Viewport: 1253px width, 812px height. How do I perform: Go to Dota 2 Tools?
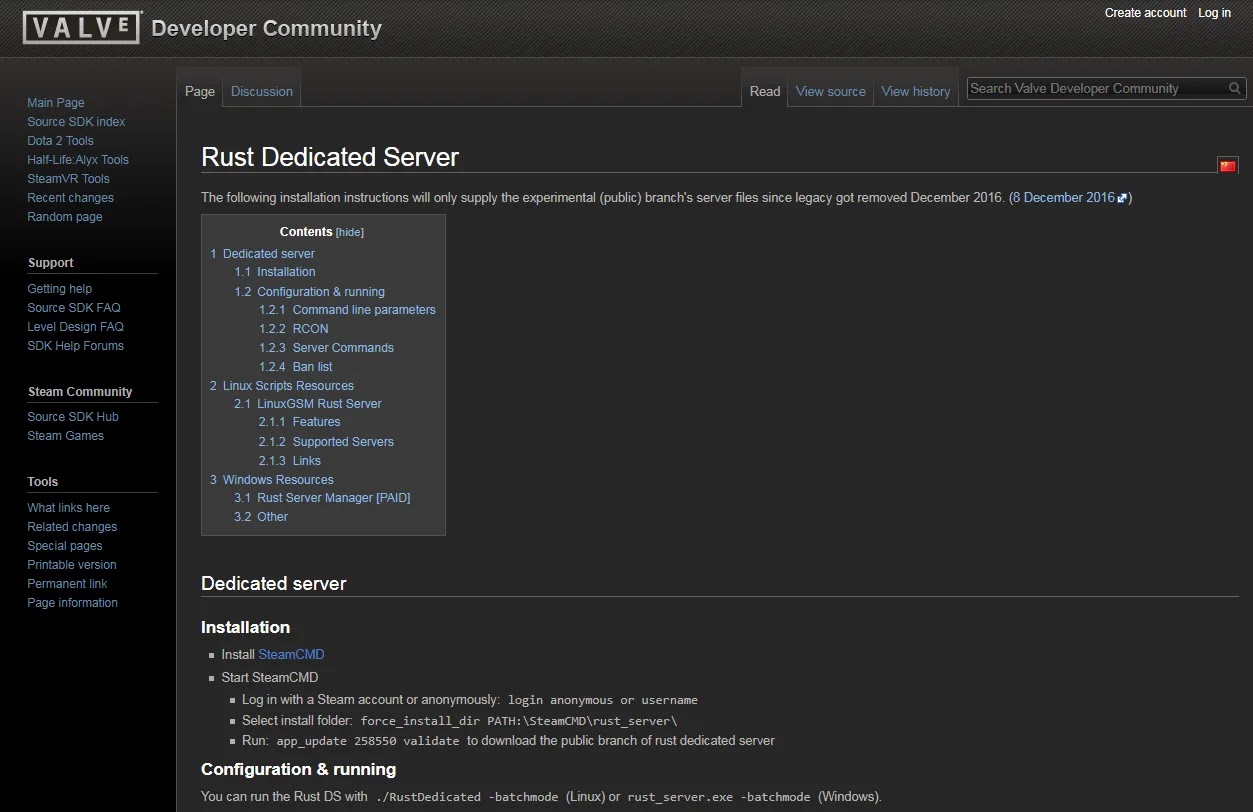pyautogui.click(x=60, y=141)
